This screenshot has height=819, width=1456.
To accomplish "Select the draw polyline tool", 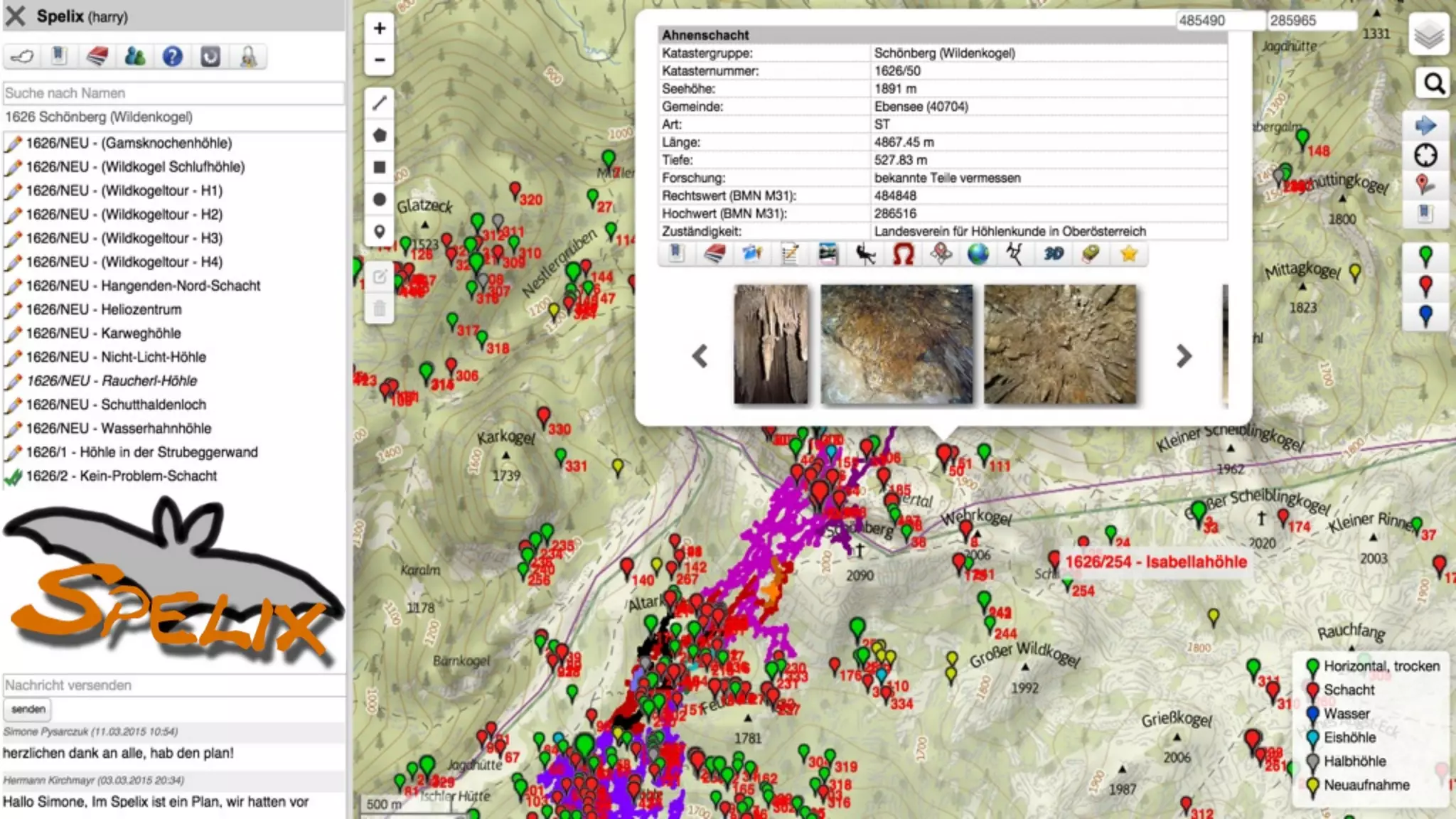I will tap(380, 103).
